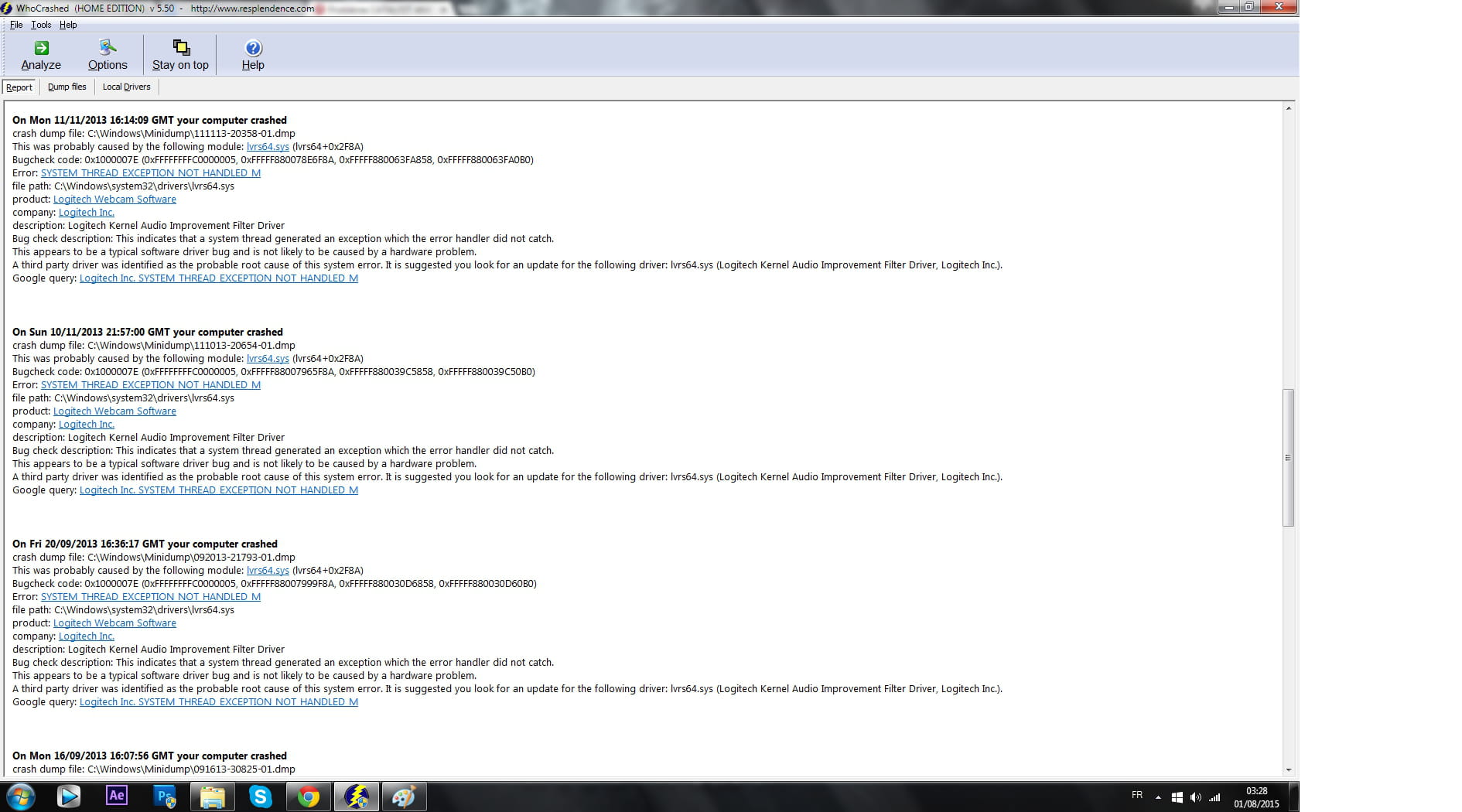
Task: Toggle Stay on top in the toolbar
Action: [180, 55]
